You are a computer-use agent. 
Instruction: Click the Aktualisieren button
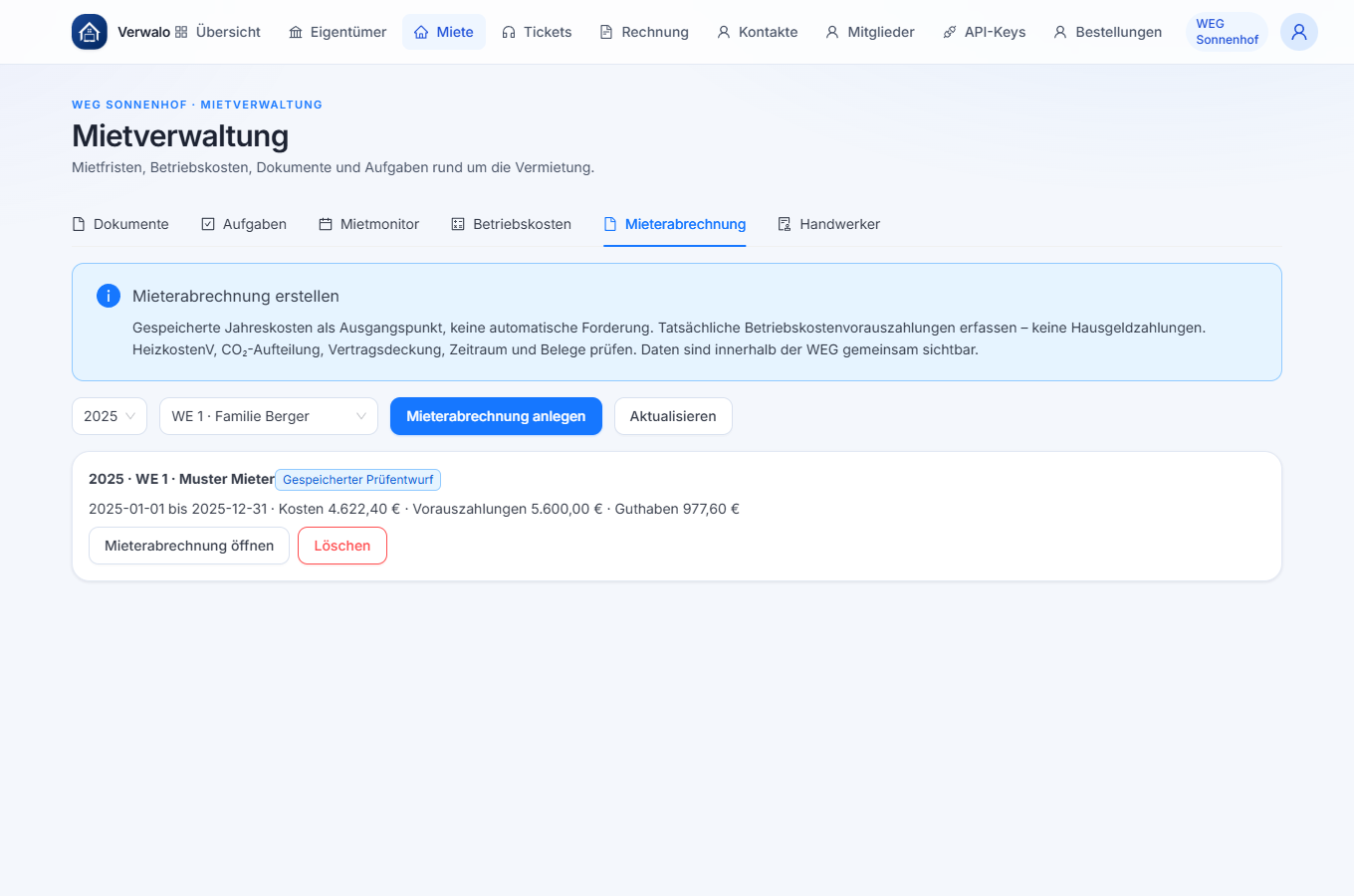[x=673, y=416]
